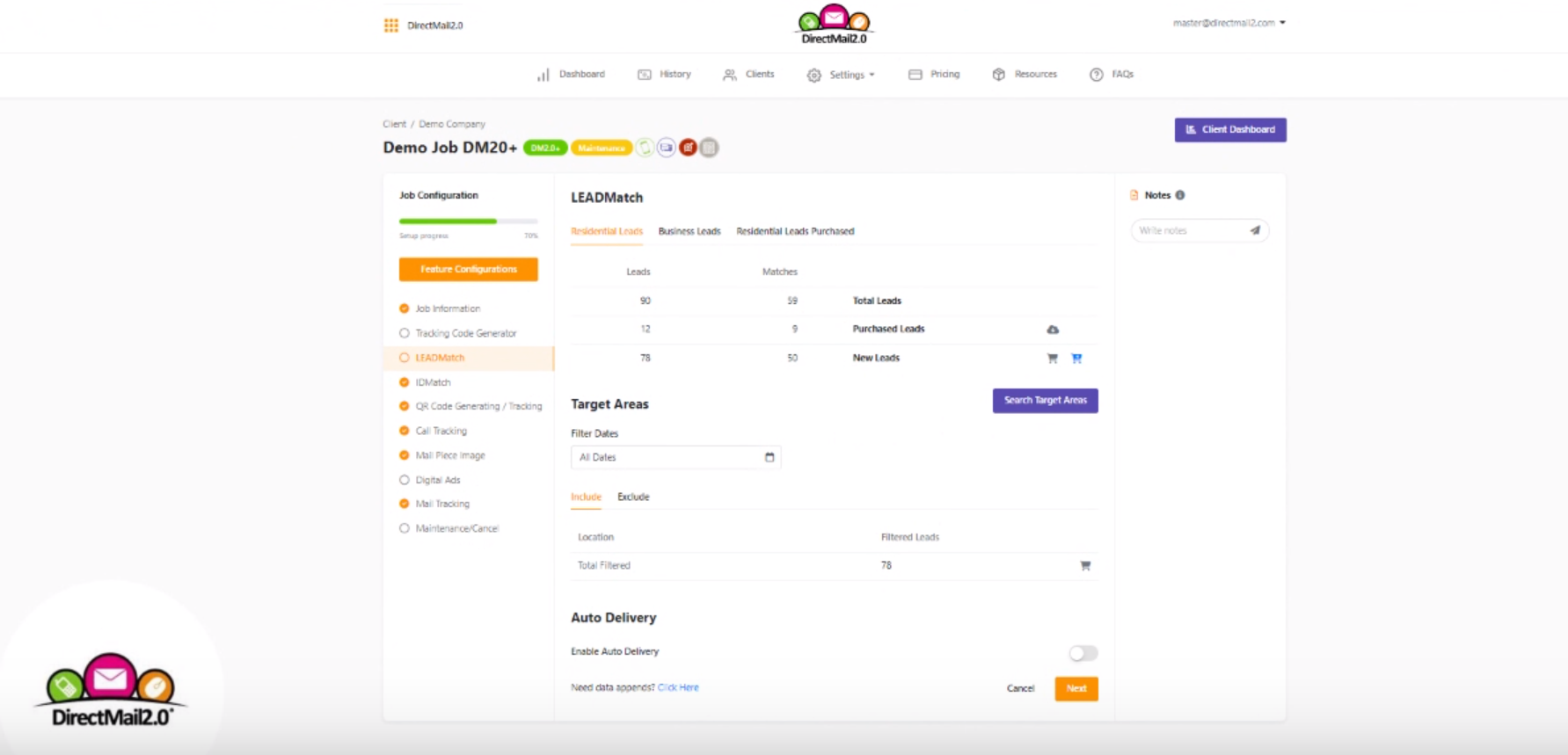1568x755 pixels.
Task: Click the Clients people icon
Action: [x=730, y=75]
